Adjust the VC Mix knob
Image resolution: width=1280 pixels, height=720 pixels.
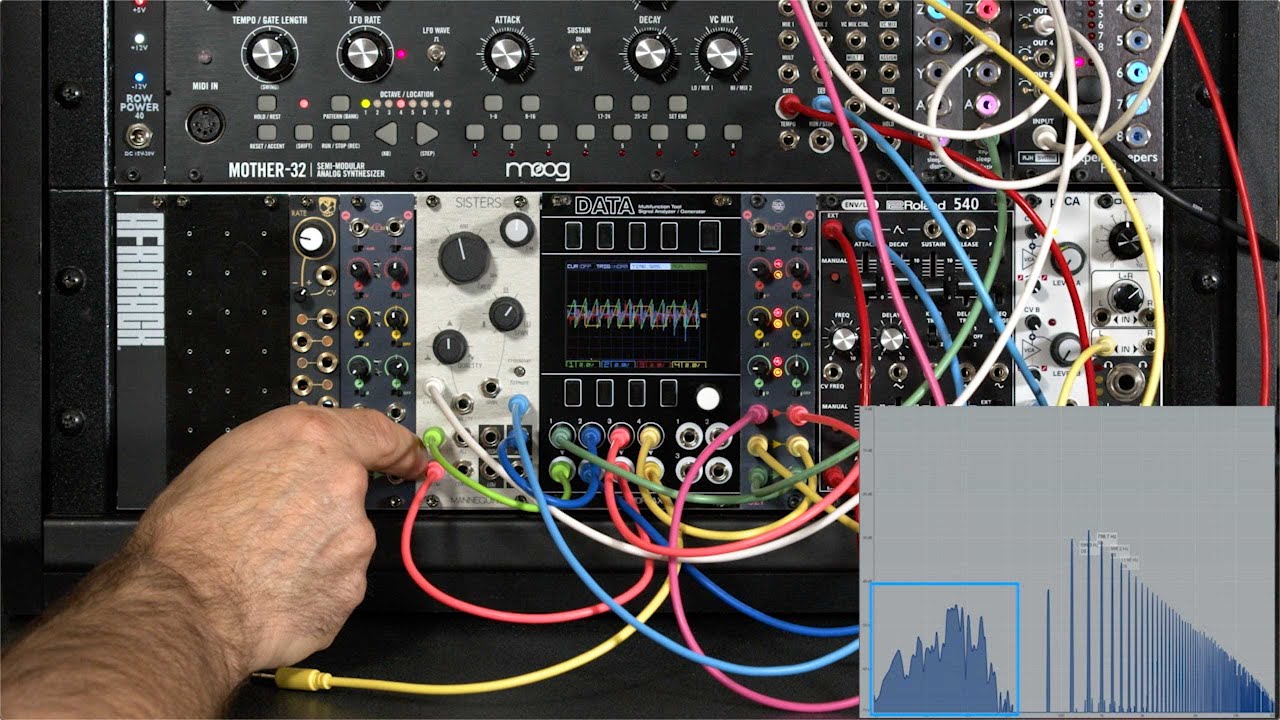pyautogui.click(x=723, y=53)
